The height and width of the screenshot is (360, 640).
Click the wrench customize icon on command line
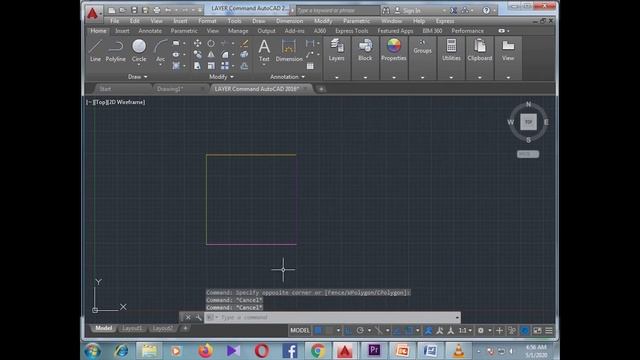tap(198, 317)
